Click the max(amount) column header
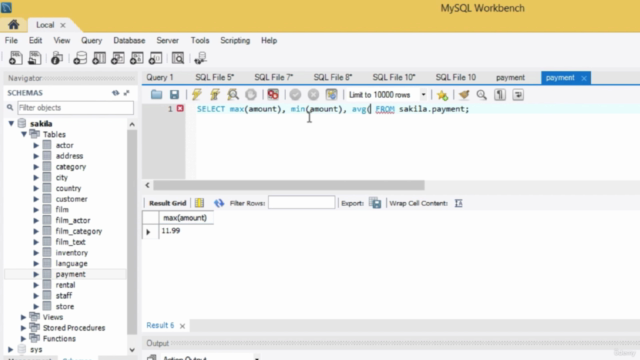This screenshot has width=640, height=360. 185,218
